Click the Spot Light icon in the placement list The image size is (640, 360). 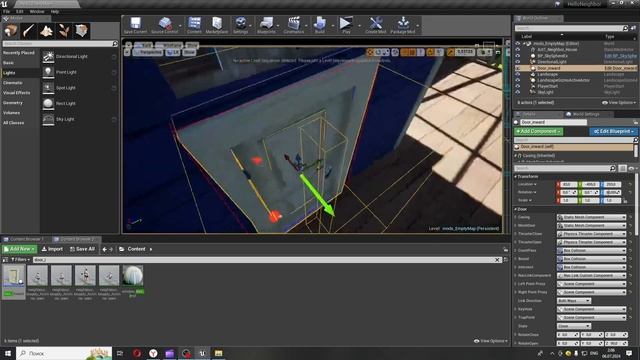(48, 88)
